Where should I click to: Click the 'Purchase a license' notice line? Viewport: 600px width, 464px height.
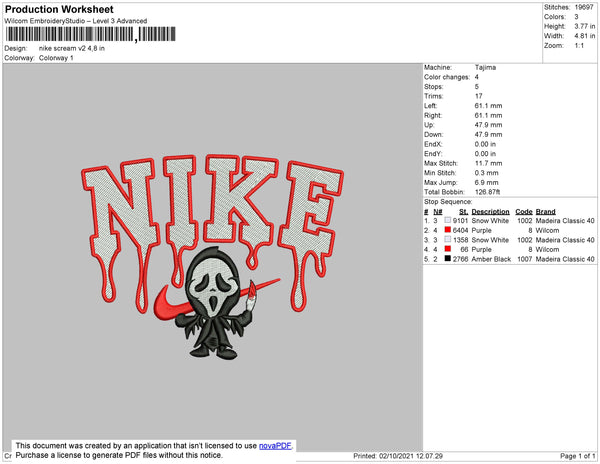click(x=119, y=455)
